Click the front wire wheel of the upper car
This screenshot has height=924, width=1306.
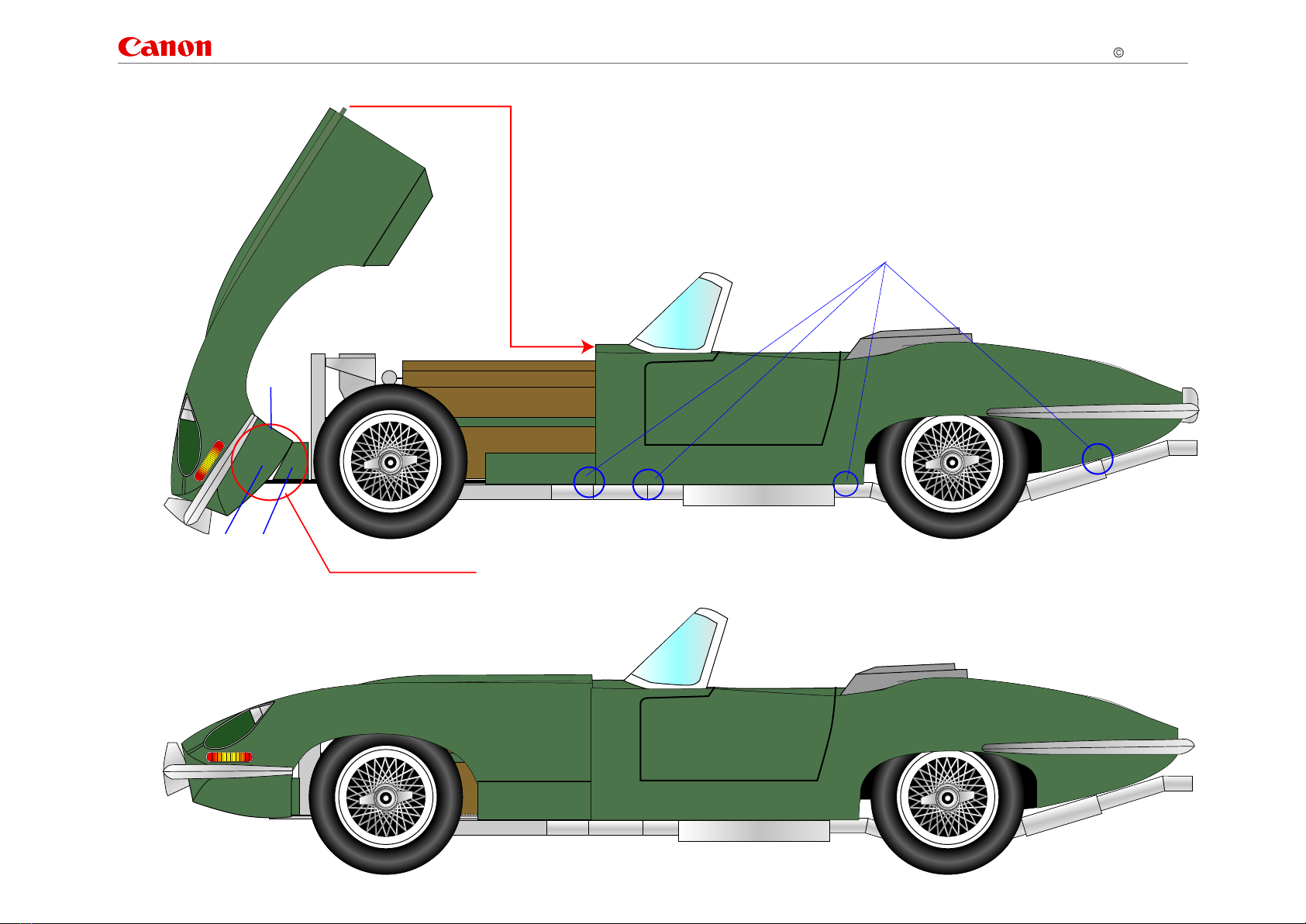pyautogui.click(x=391, y=462)
